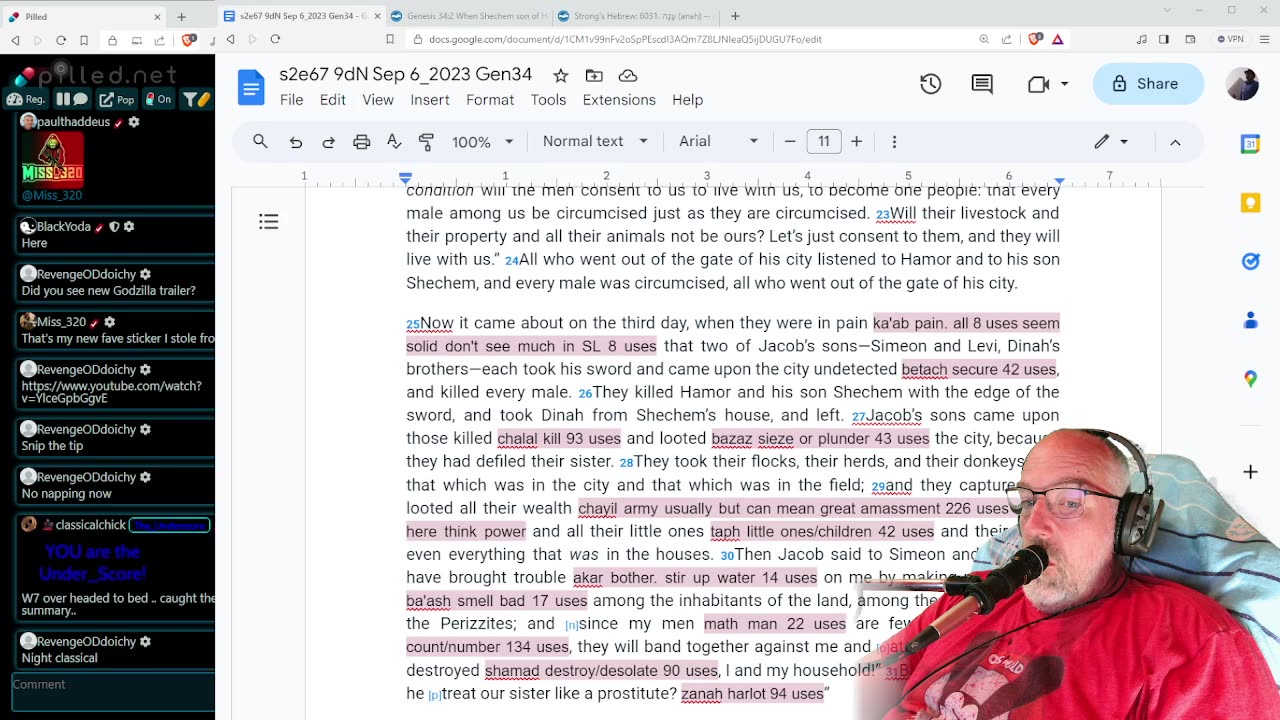
Task: Open the Tools menu
Action: [548, 100]
